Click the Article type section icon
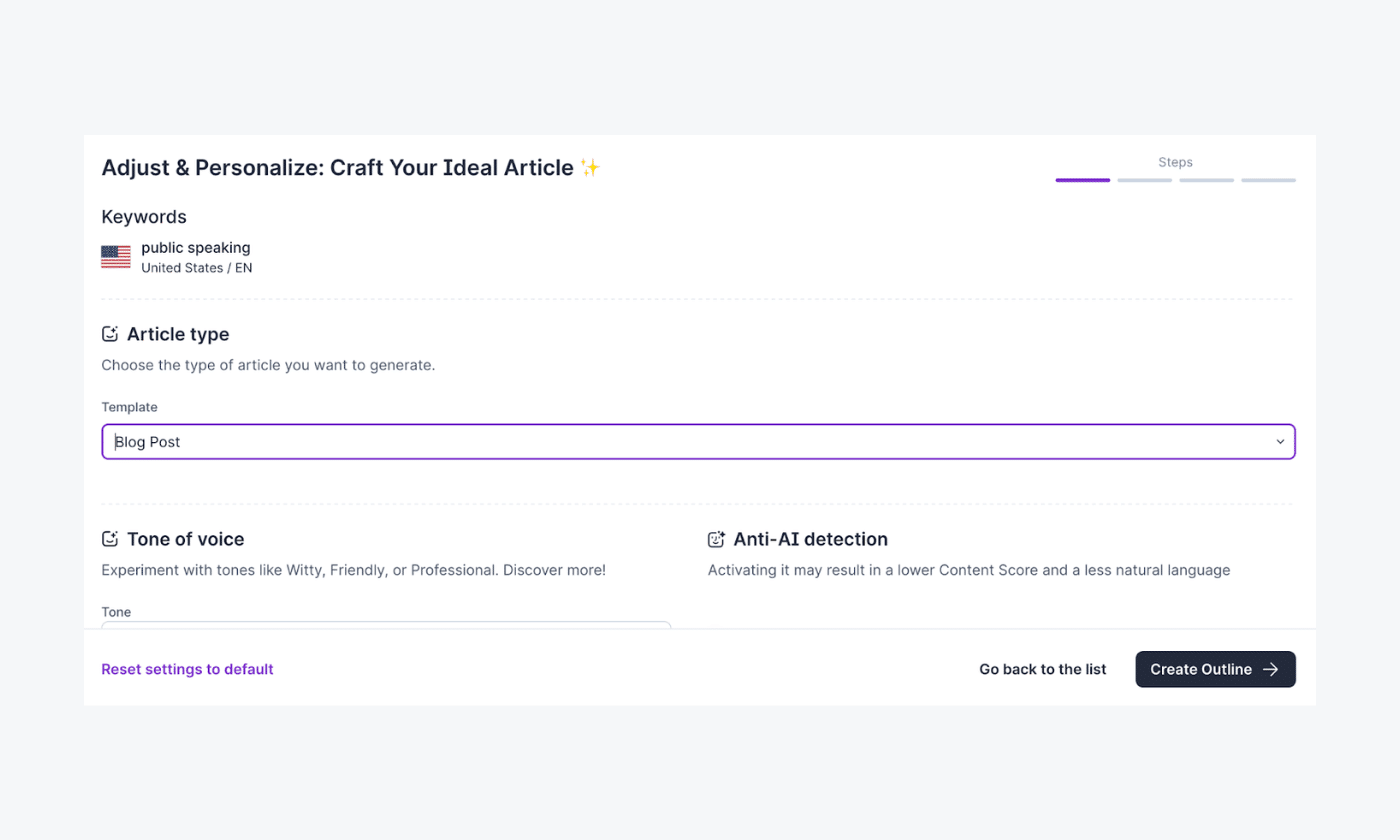This screenshot has height=840, width=1400. tap(110, 334)
